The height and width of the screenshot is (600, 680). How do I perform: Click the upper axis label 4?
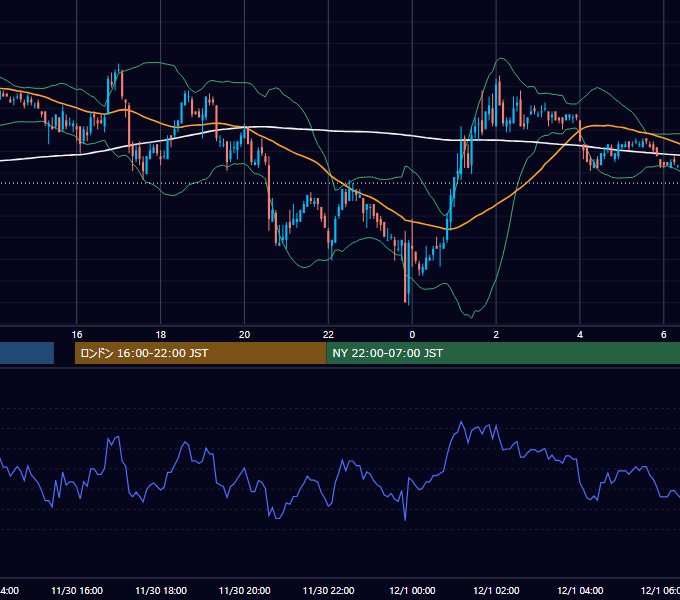pos(580,335)
